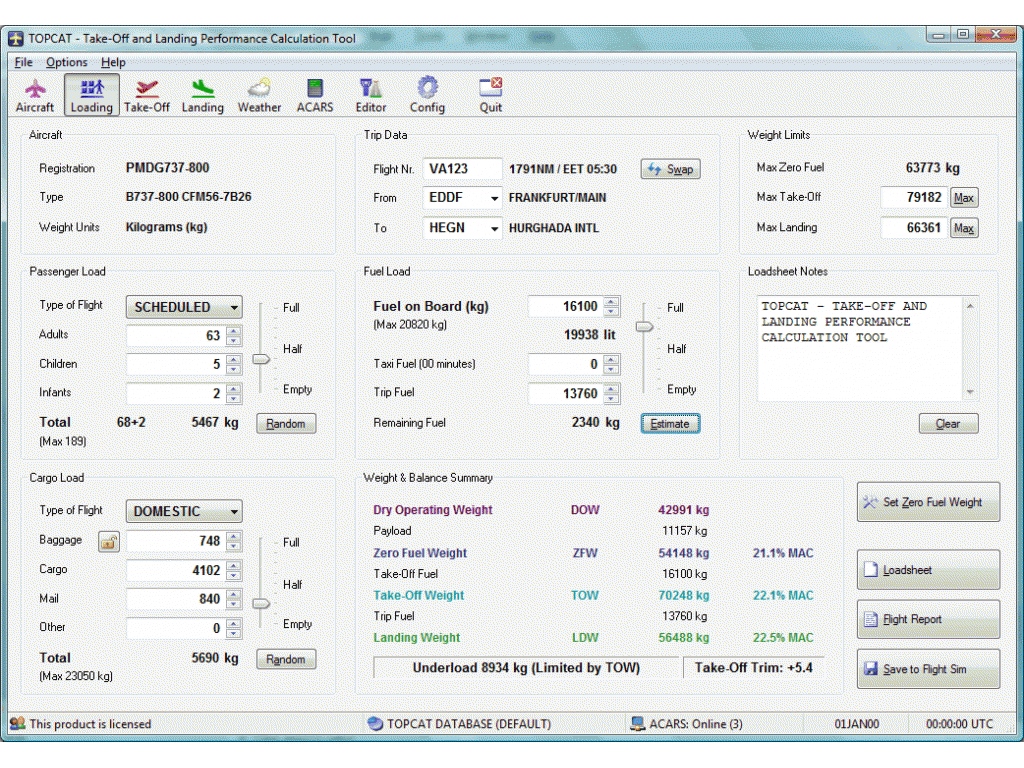Viewport: 1024px width, 768px height.
Task: Click the fuel load slider handle
Action: pos(645,327)
